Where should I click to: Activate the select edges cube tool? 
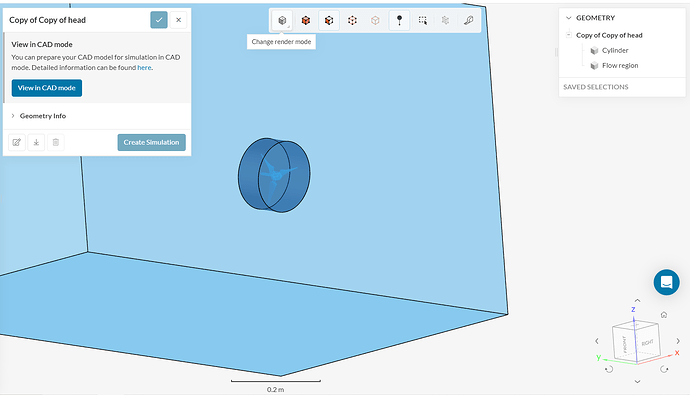[352, 20]
